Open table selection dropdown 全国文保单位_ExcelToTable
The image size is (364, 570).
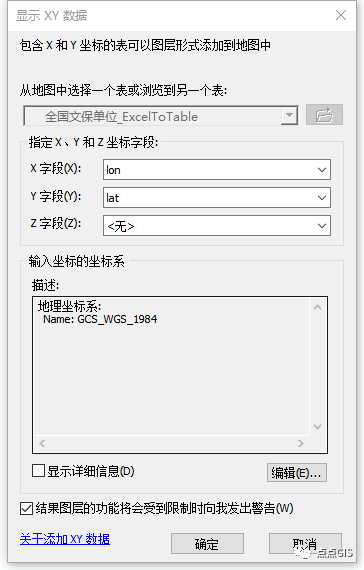tap(161, 116)
